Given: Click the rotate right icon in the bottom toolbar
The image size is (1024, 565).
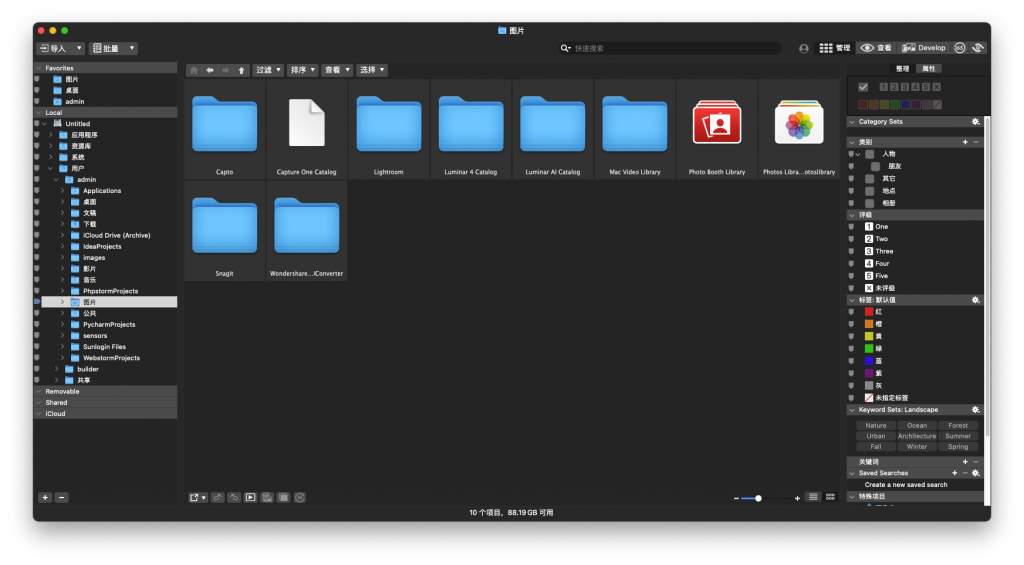Looking at the screenshot, I should coord(234,498).
